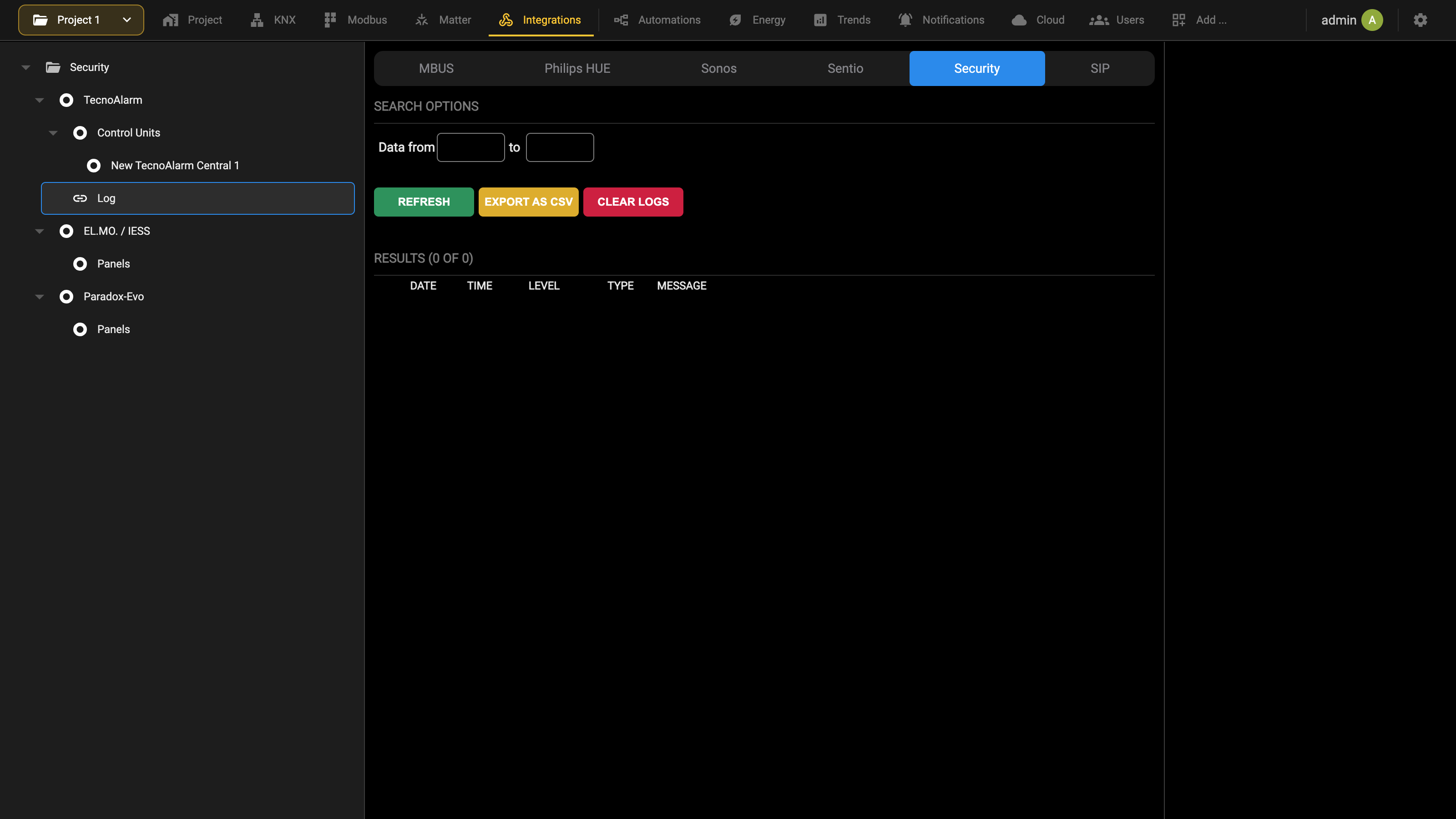Click the Modbus blocks icon
The width and height of the screenshot is (1456, 819).
330,20
